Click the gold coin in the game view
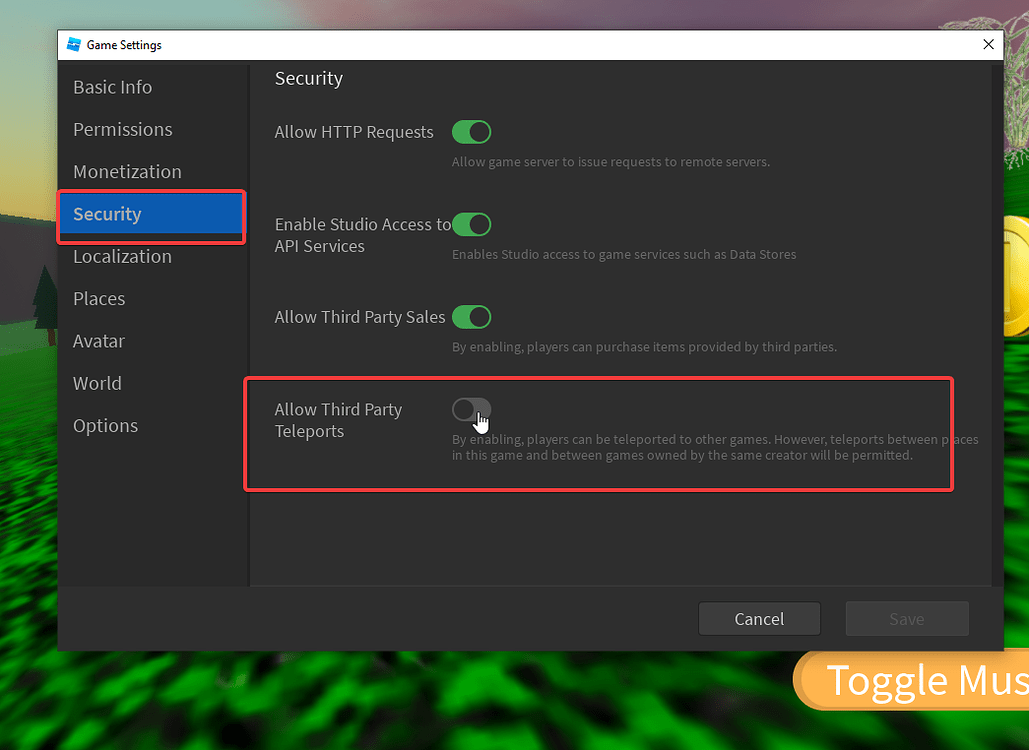This screenshot has width=1029, height=750. 1016,277
